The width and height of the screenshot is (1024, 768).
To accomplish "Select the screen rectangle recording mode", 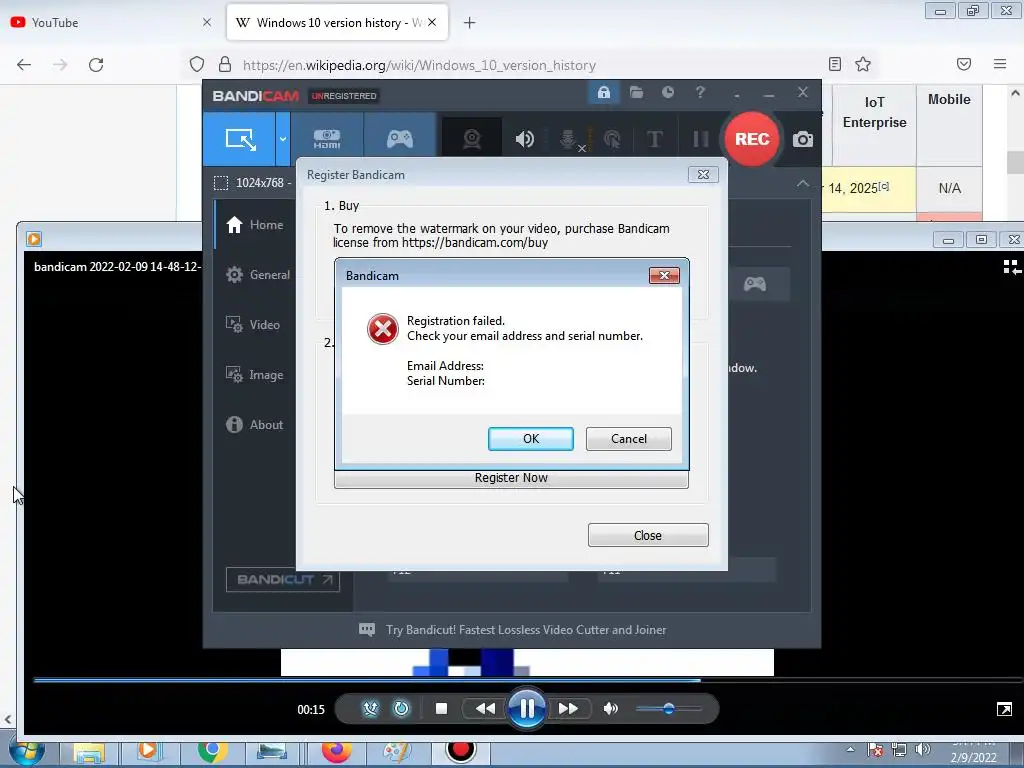I will coord(240,138).
